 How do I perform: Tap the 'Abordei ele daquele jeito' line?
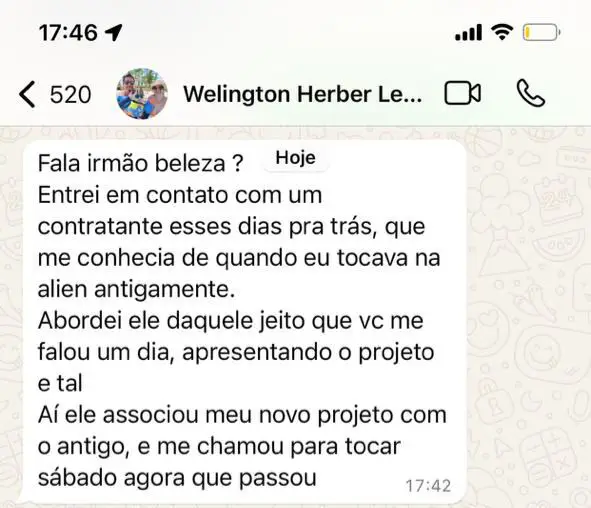point(231,321)
